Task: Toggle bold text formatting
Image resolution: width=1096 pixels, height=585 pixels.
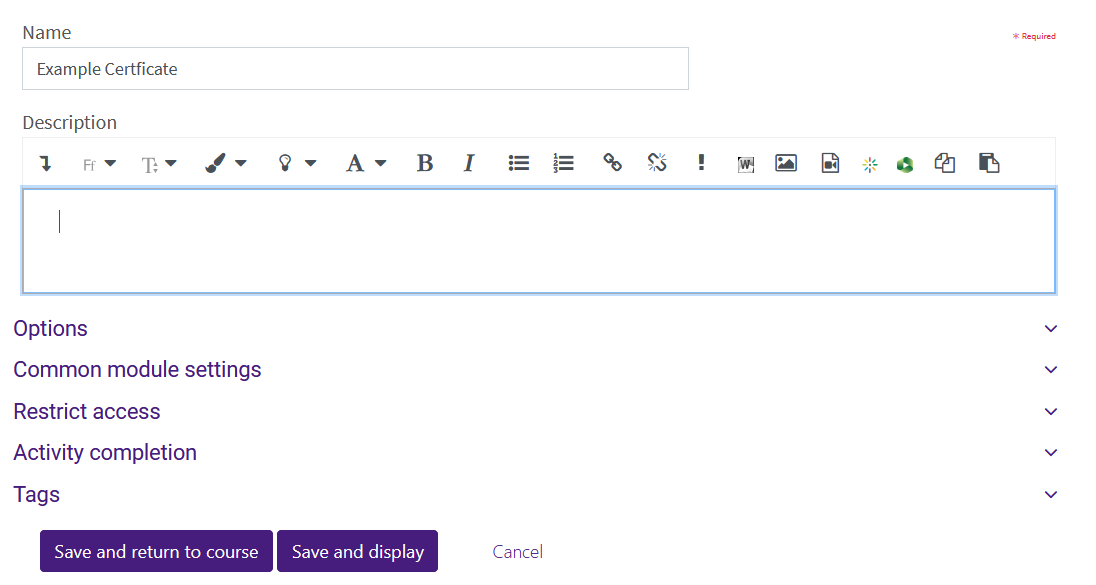Action: [x=424, y=162]
